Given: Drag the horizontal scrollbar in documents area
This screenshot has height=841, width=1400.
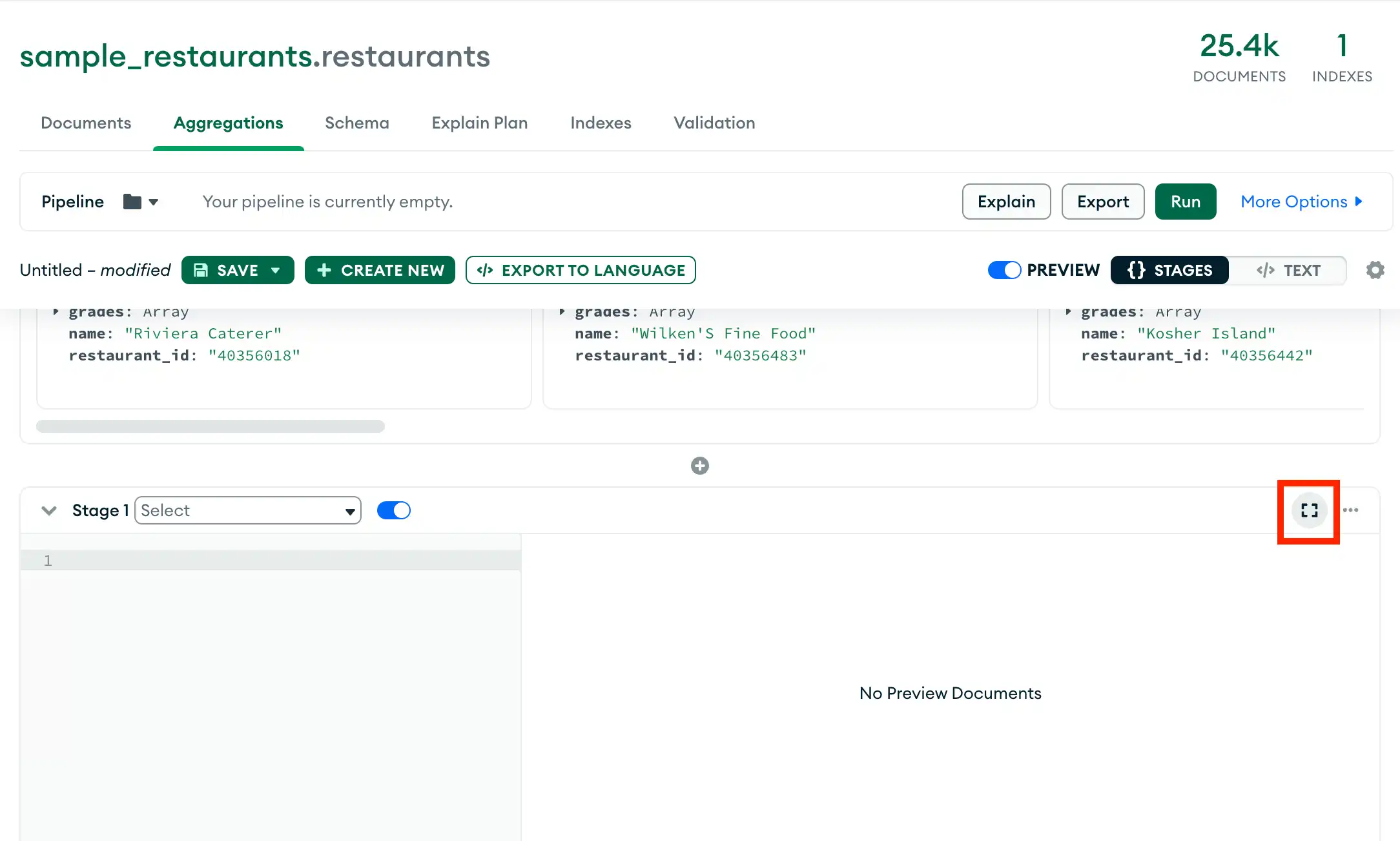Looking at the screenshot, I should pos(211,426).
